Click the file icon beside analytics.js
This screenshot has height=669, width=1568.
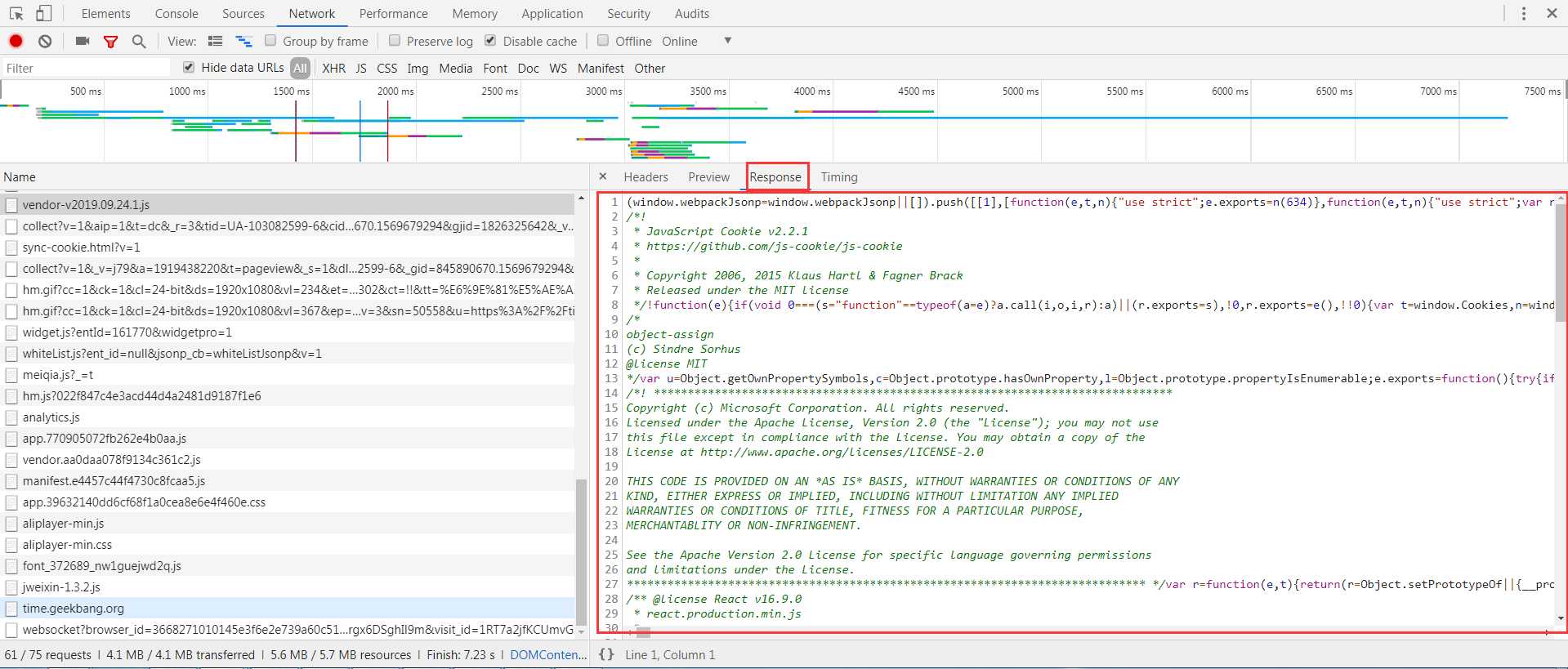pos(11,417)
